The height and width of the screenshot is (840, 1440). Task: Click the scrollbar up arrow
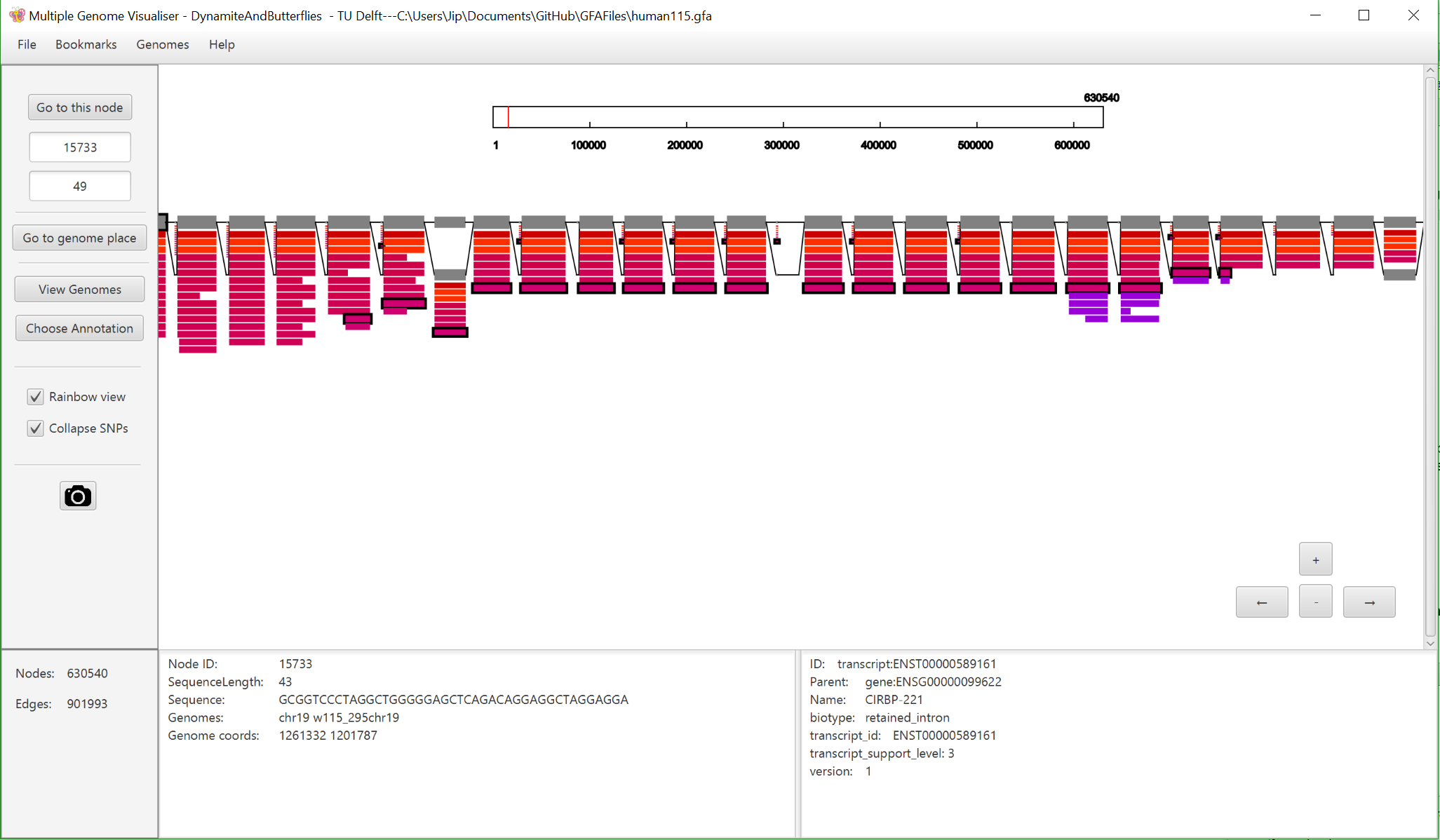1430,71
